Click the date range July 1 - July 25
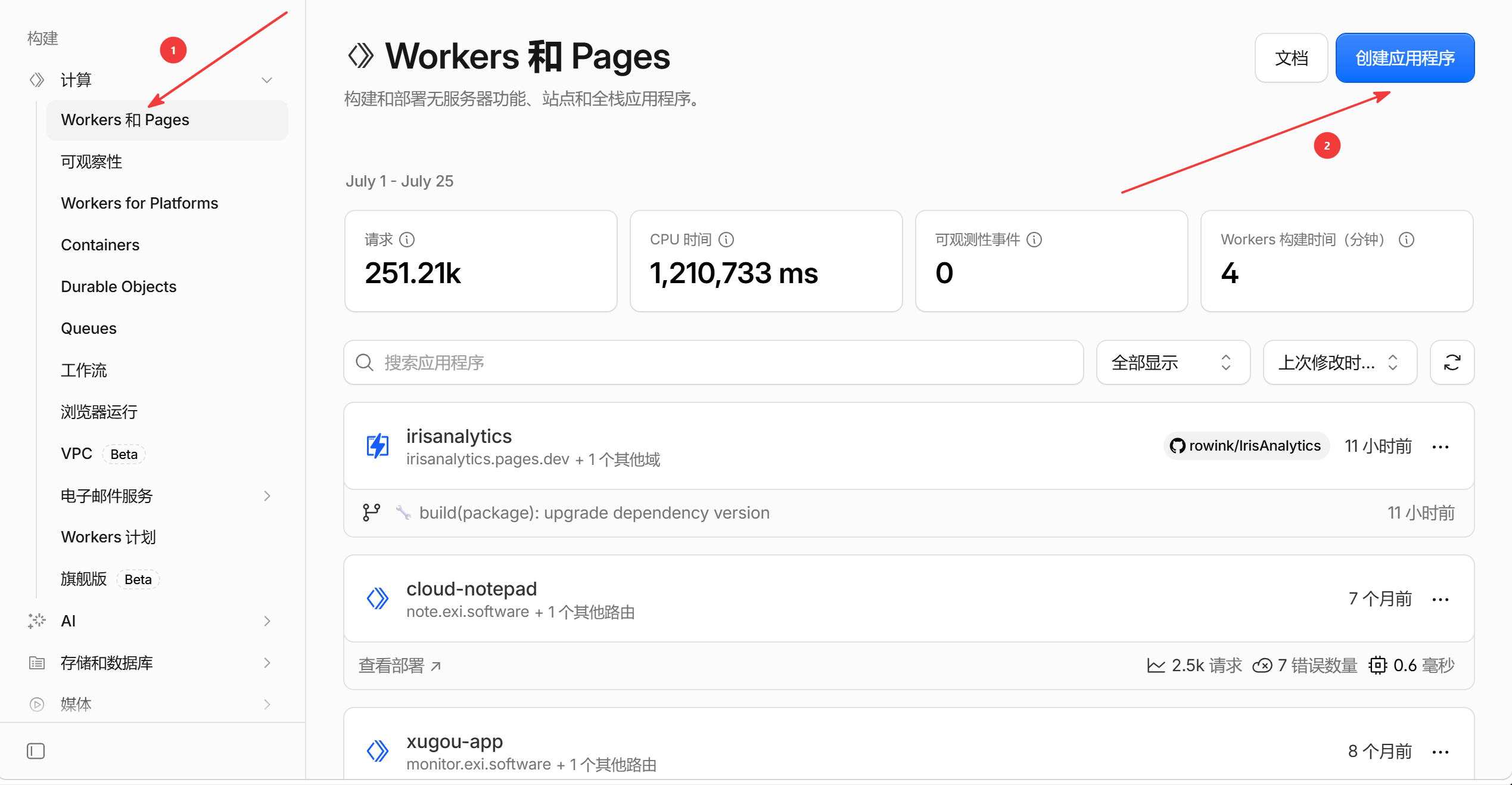The image size is (1512, 785). (x=400, y=181)
